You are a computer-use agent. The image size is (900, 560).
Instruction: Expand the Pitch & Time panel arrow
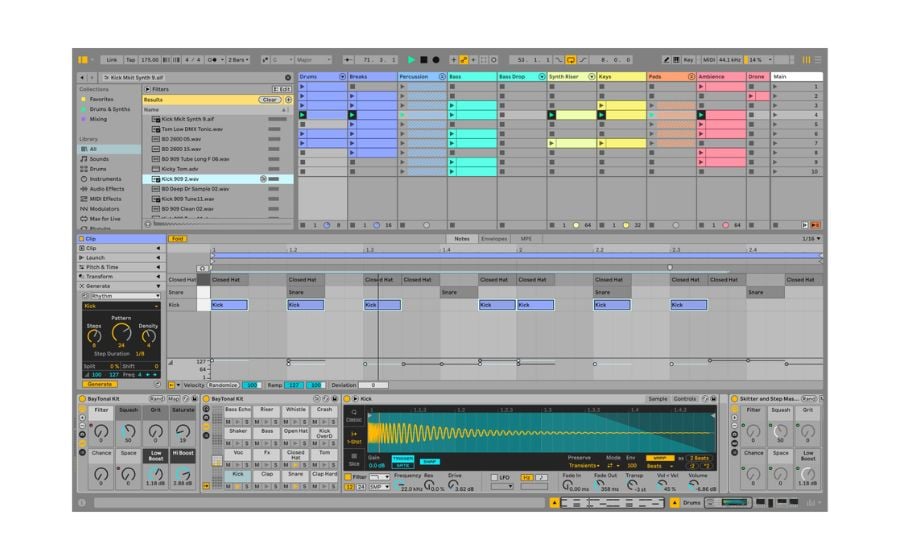point(158,267)
